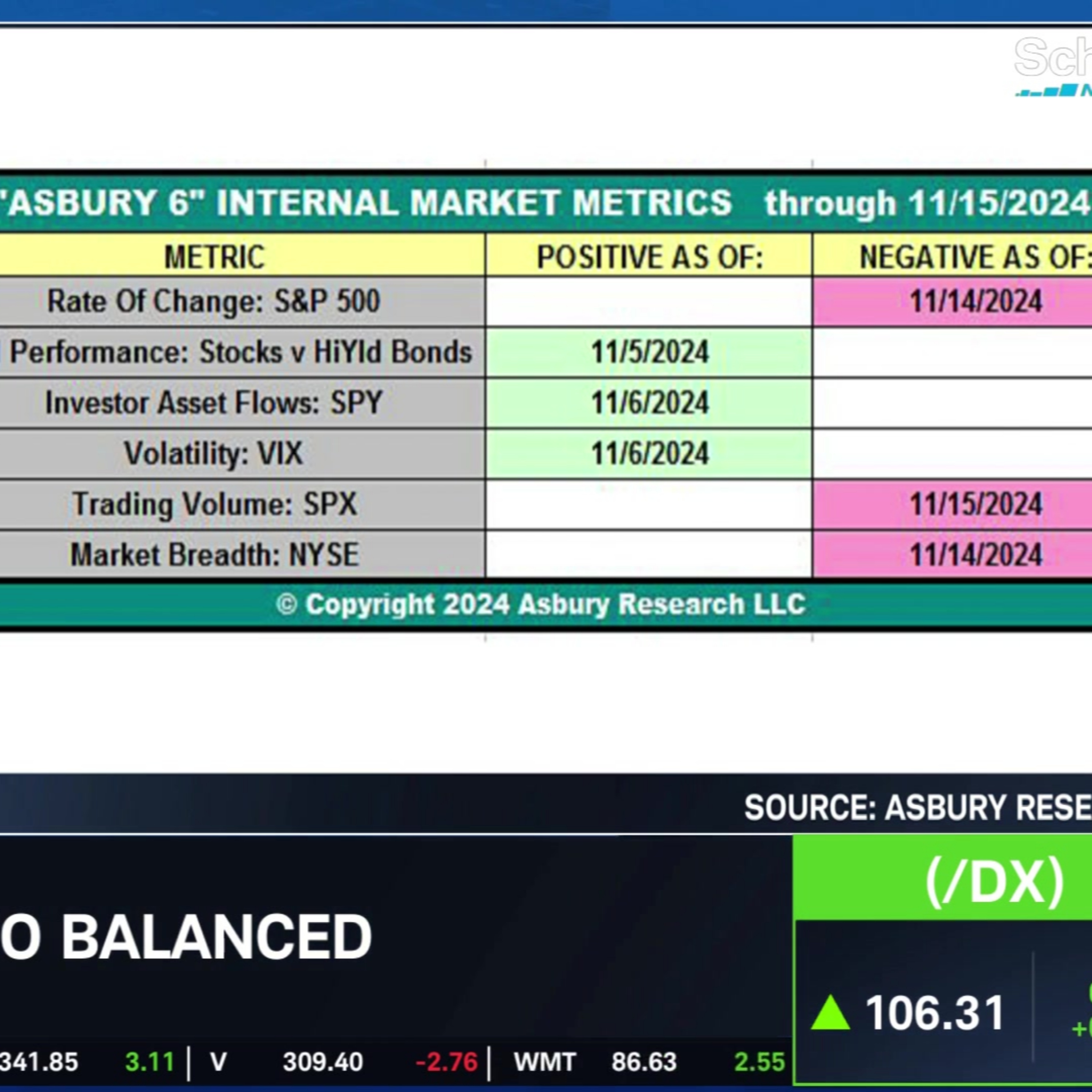Screen dimensions: 1092x1092
Task: Select the SOURCE: ASBURY credit line
Action: click(918, 807)
